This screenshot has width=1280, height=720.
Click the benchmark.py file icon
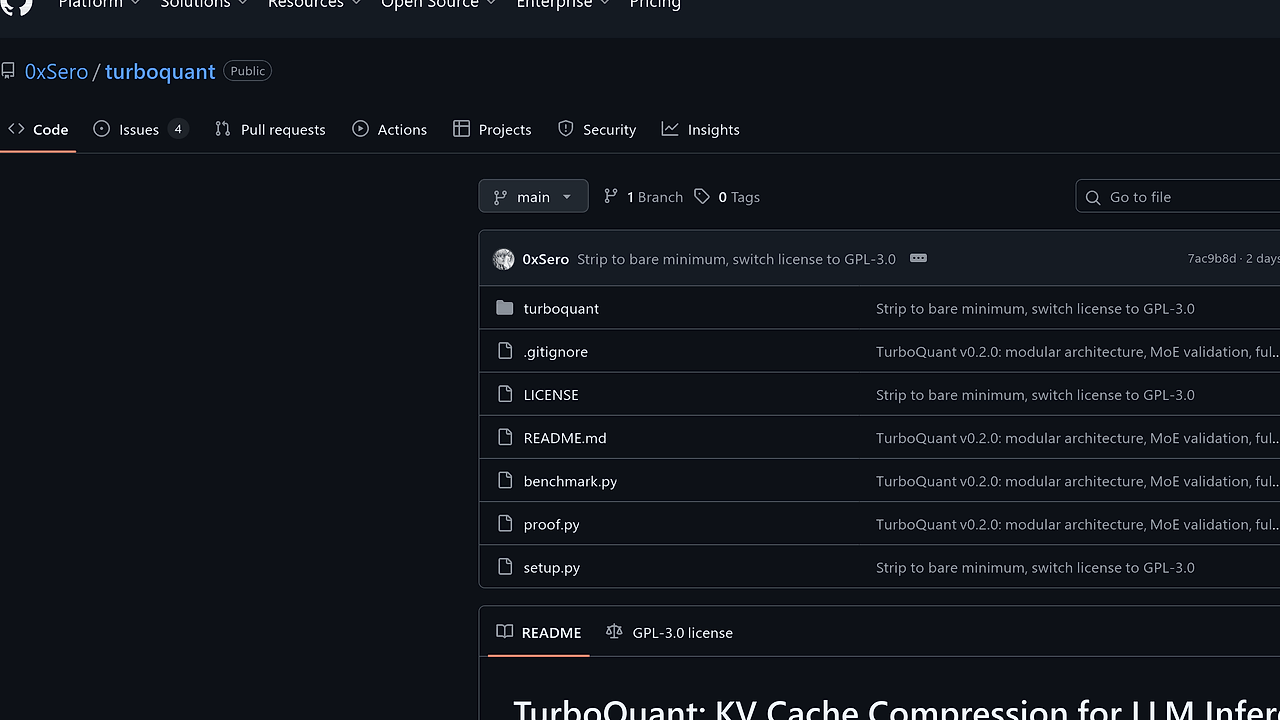[505, 481]
